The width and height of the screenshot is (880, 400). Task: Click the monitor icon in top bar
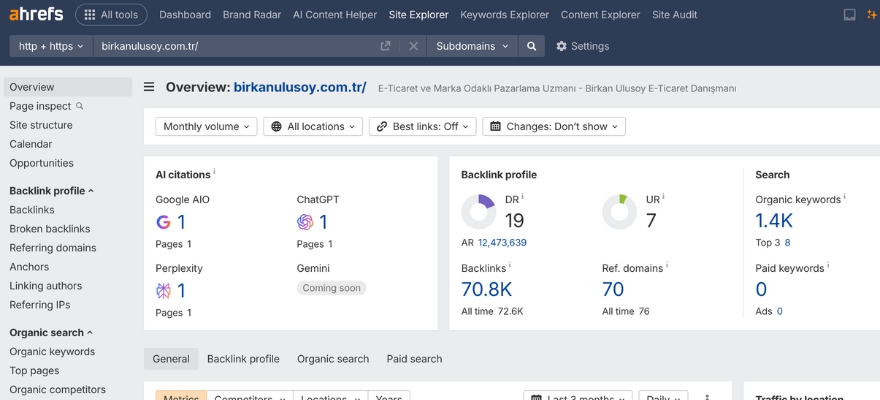(x=849, y=15)
